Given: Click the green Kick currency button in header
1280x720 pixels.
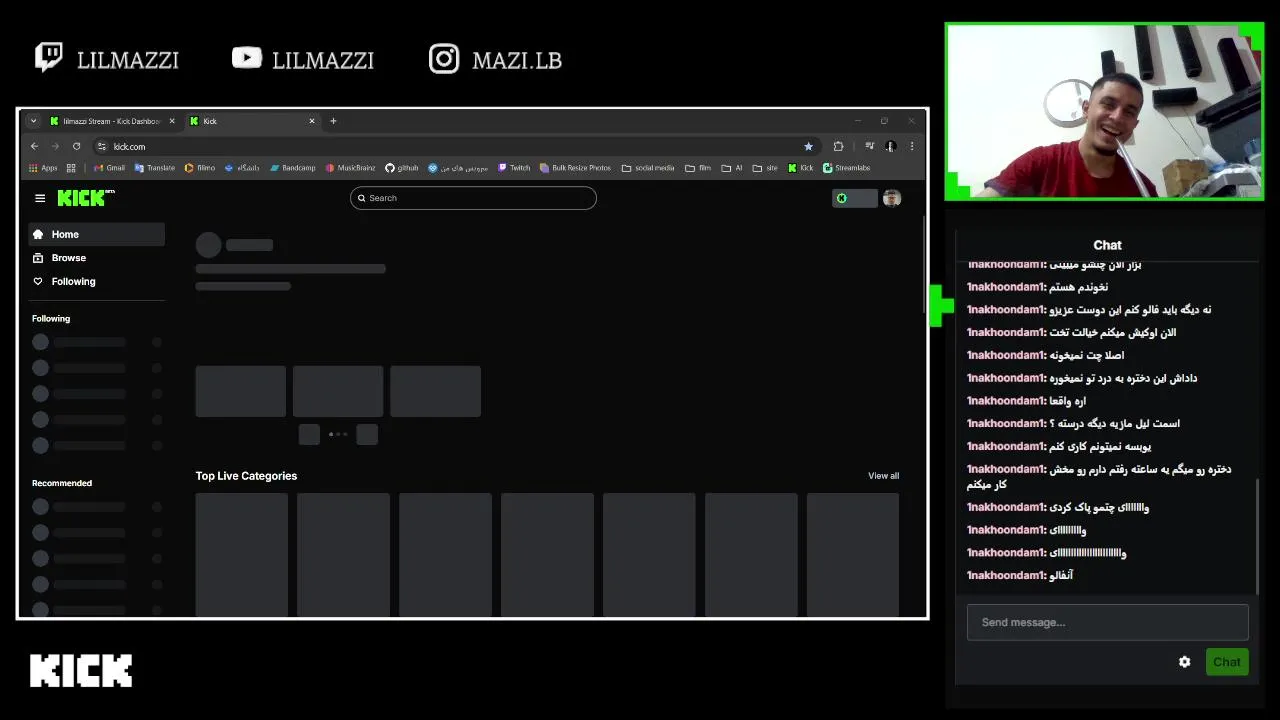Looking at the screenshot, I should click(x=854, y=198).
